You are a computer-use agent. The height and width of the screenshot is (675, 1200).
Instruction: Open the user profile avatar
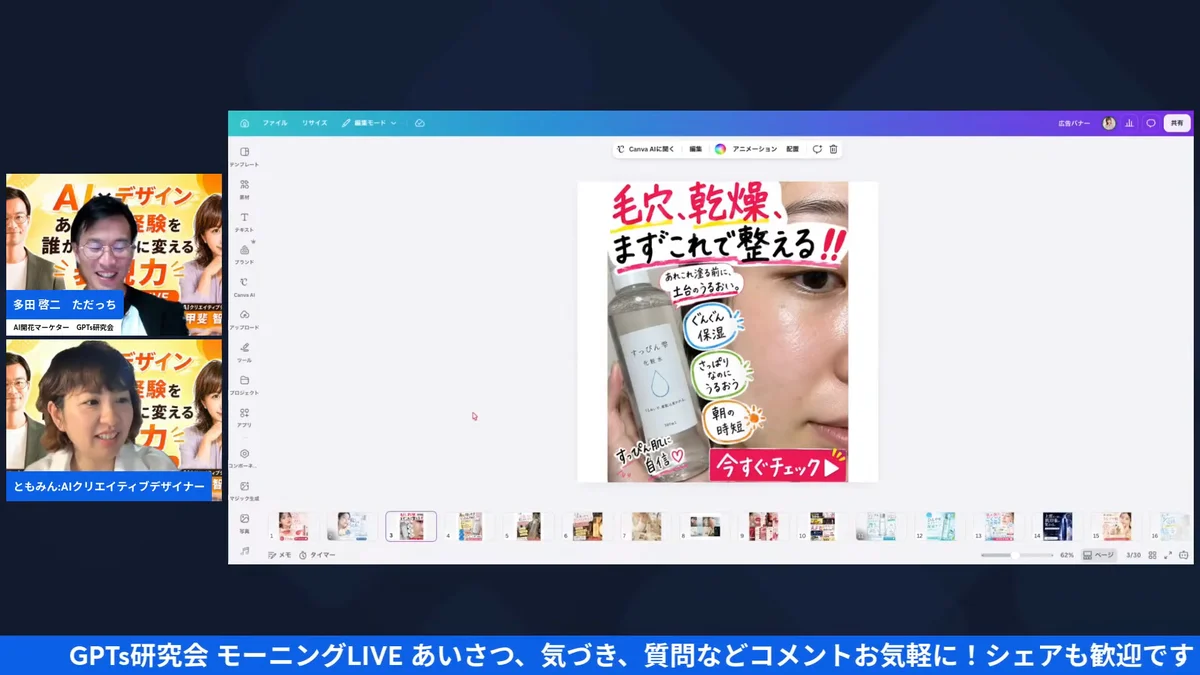point(1109,123)
